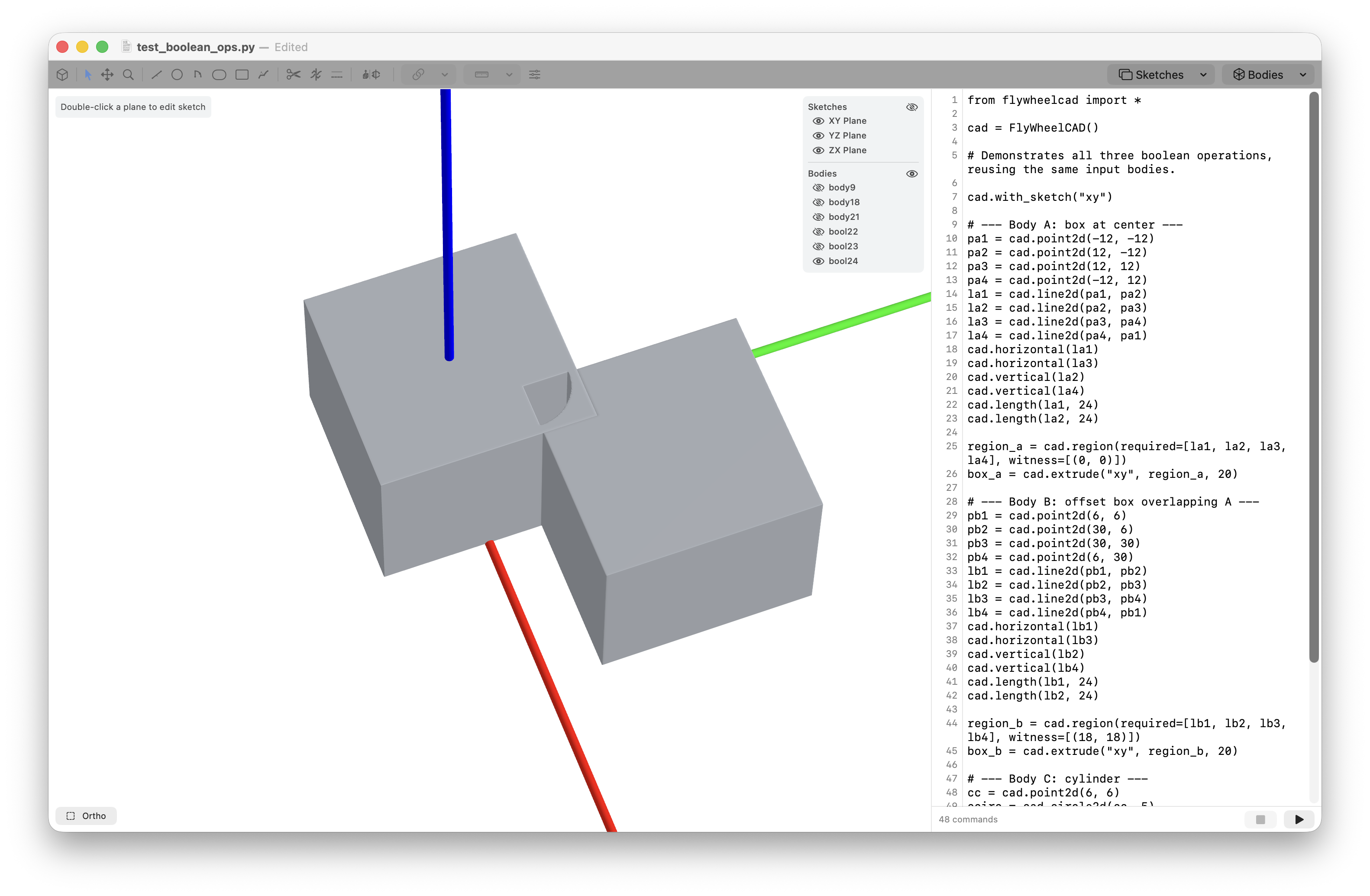Hide the XY Plane sketch
1370x896 pixels.
coord(818,121)
